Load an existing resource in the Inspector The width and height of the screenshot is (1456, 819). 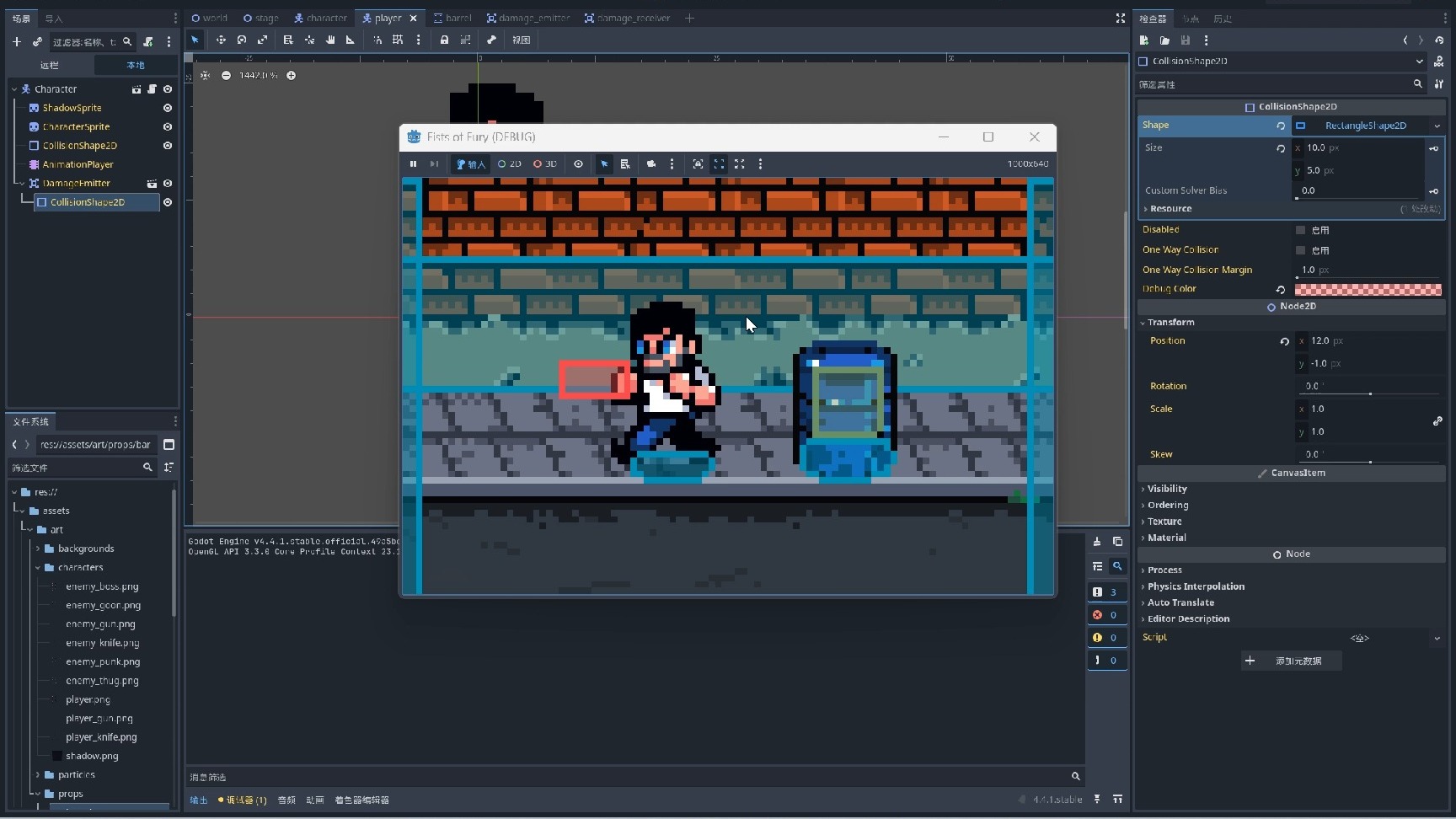(x=1164, y=40)
